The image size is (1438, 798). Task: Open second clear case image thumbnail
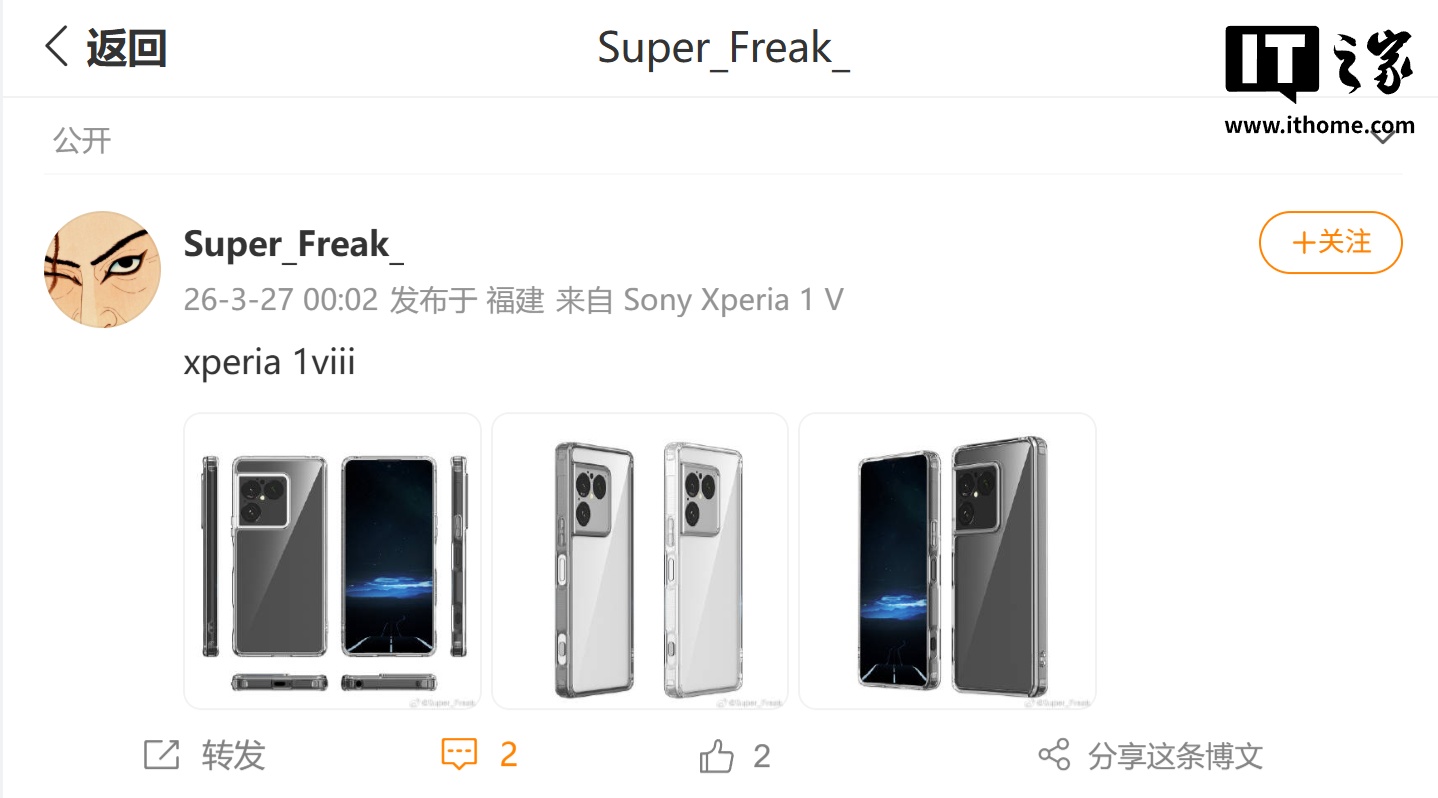coord(640,561)
